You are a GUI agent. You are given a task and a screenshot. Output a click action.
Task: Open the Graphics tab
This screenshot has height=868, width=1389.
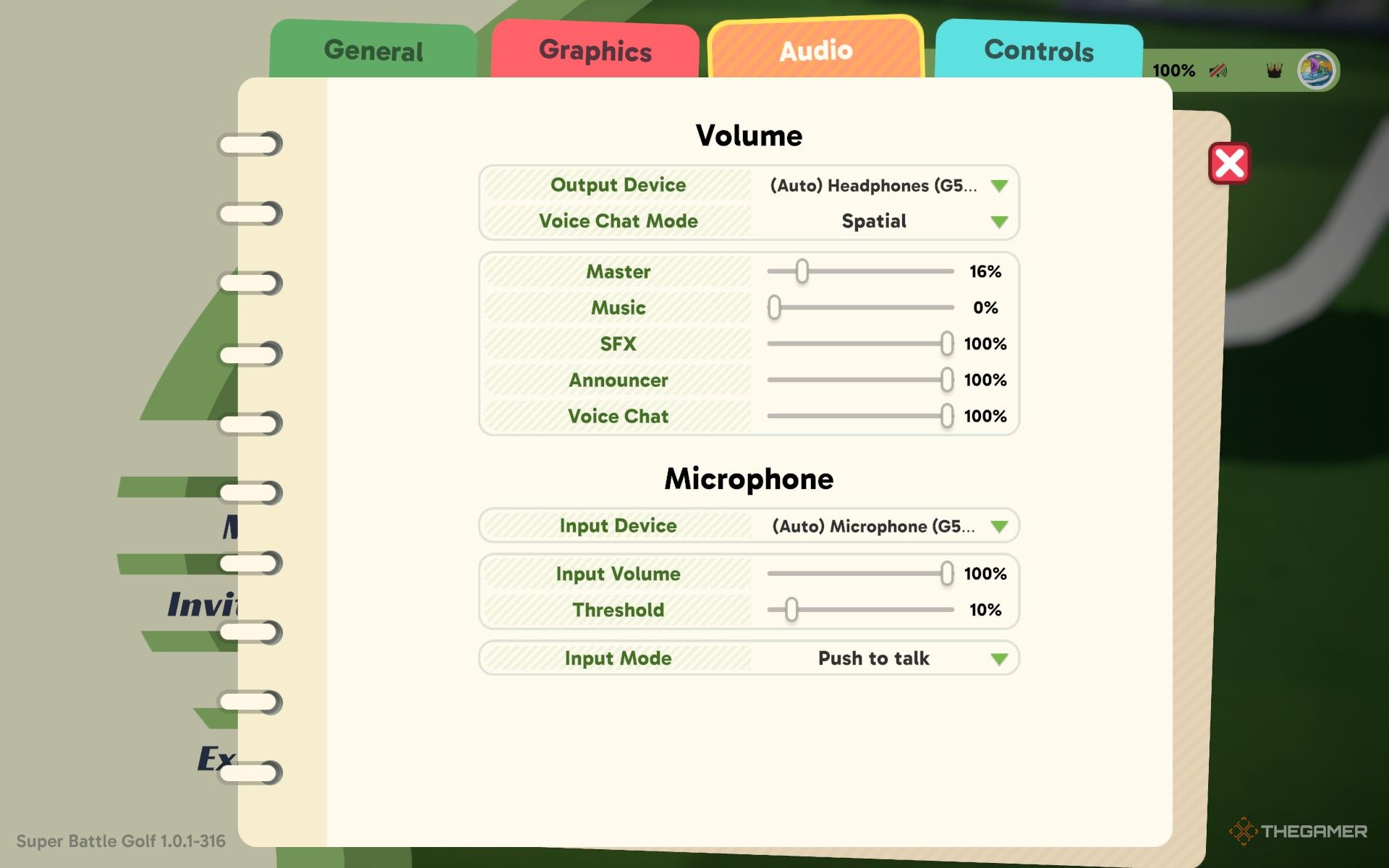pyautogui.click(x=595, y=51)
